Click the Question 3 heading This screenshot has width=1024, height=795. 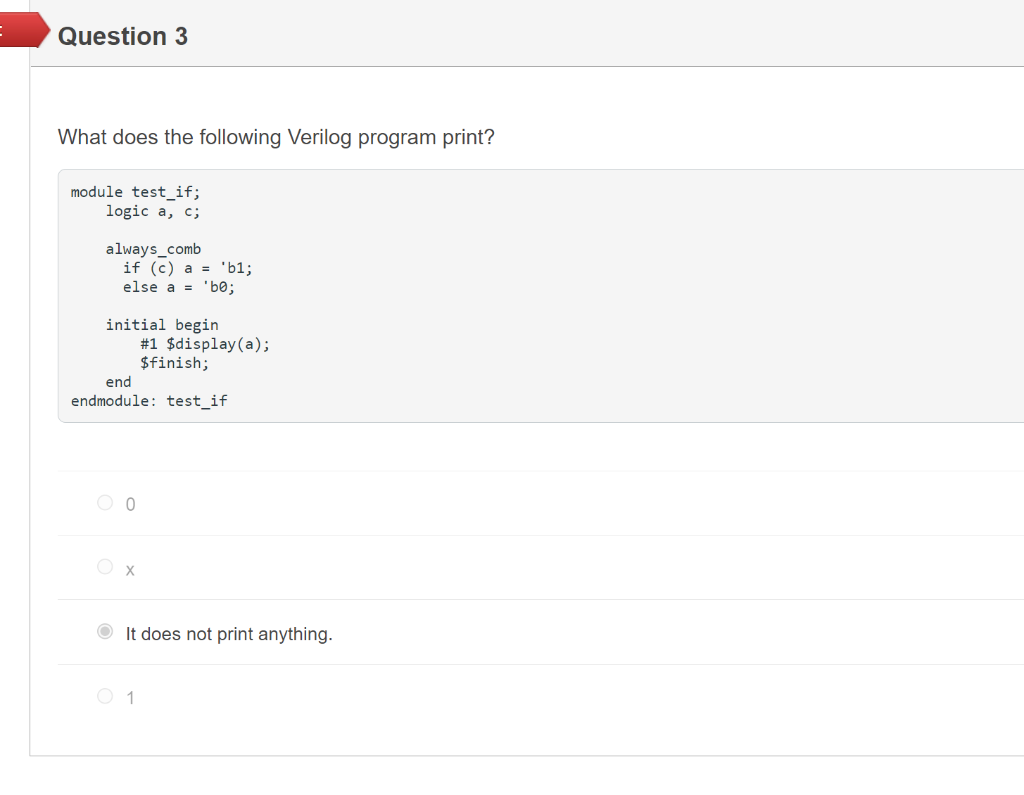click(123, 36)
